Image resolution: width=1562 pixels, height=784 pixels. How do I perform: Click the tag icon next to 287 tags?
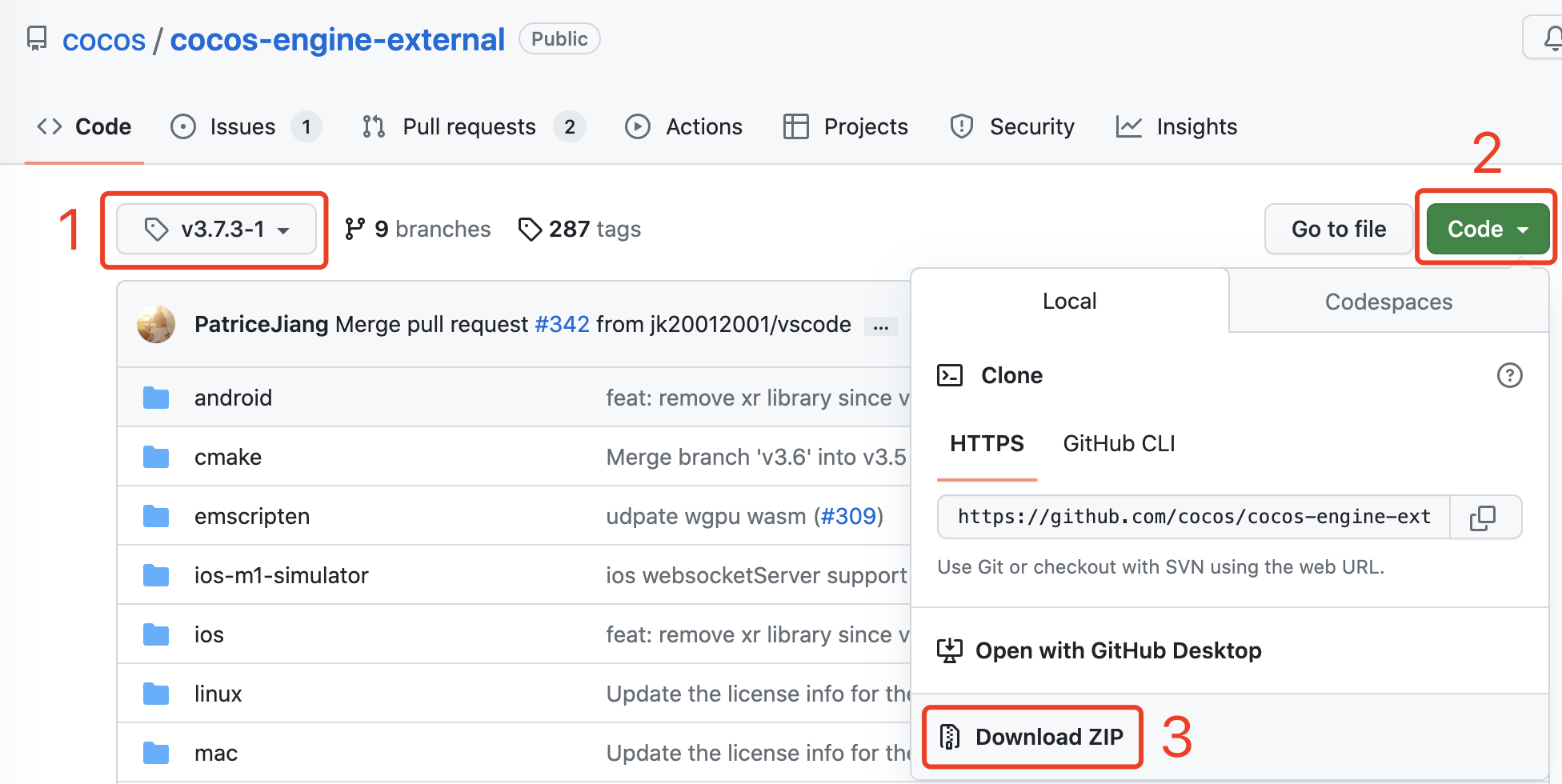coord(530,230)
